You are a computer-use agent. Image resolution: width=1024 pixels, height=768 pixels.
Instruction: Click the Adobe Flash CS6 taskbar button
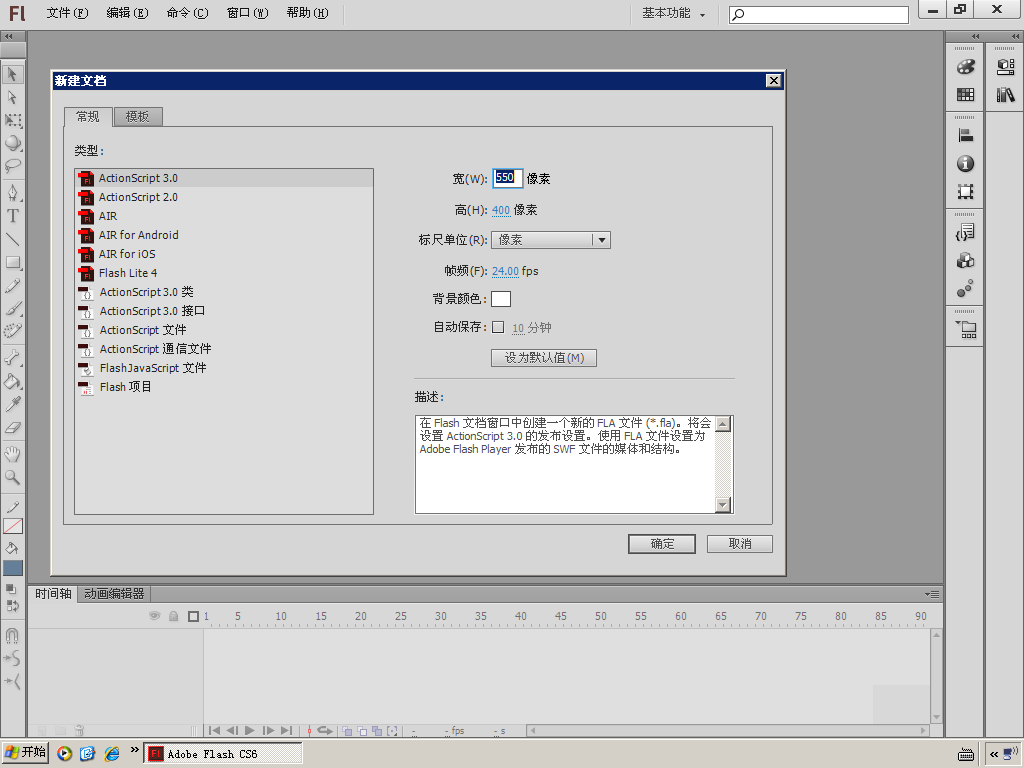[x=222, y=754]
